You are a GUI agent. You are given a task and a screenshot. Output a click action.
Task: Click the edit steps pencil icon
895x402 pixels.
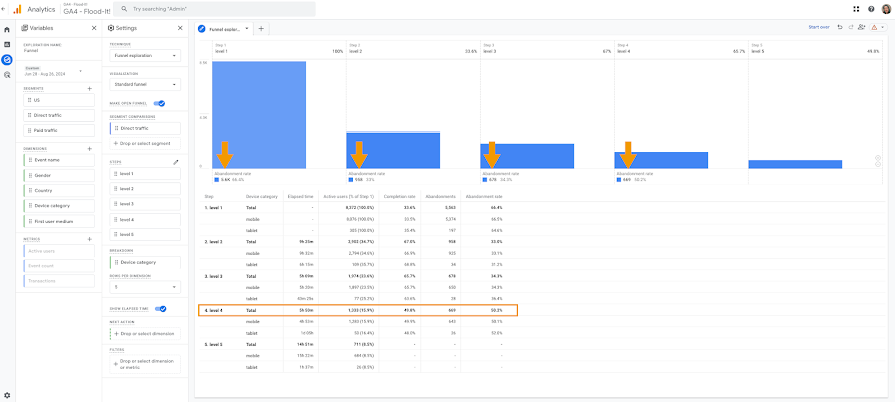tap(176, 162)
